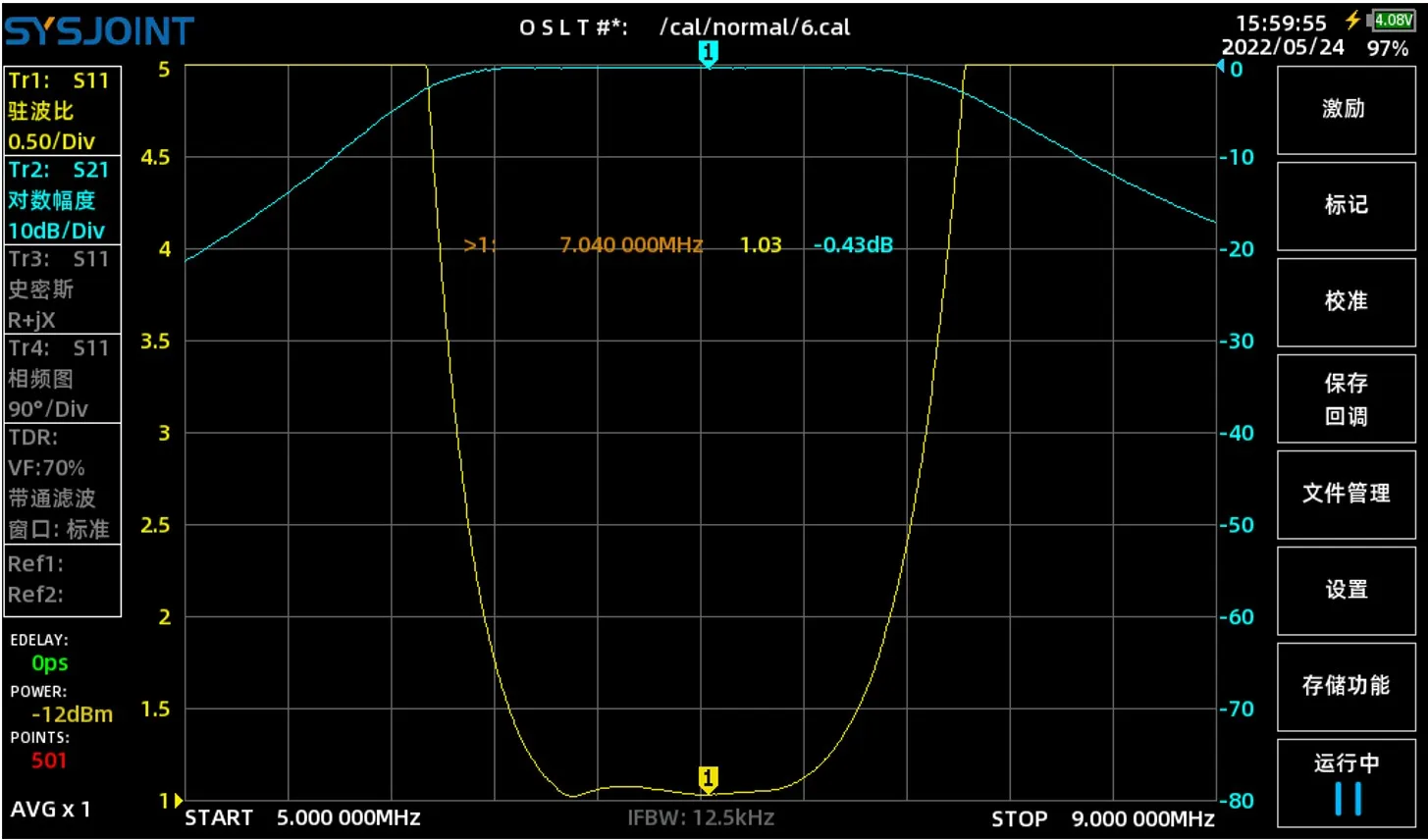Click the O S L T #*: calibration status

[x=574, y=27]
